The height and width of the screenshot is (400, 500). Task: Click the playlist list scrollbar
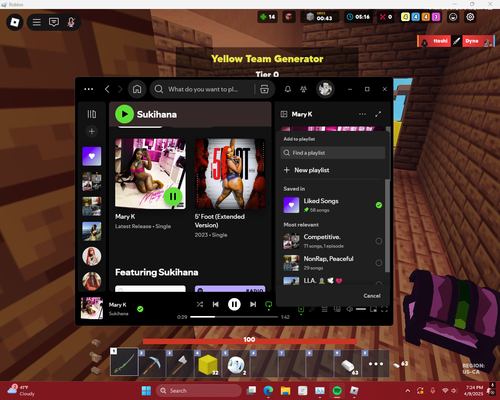click(x=387, y=226)
